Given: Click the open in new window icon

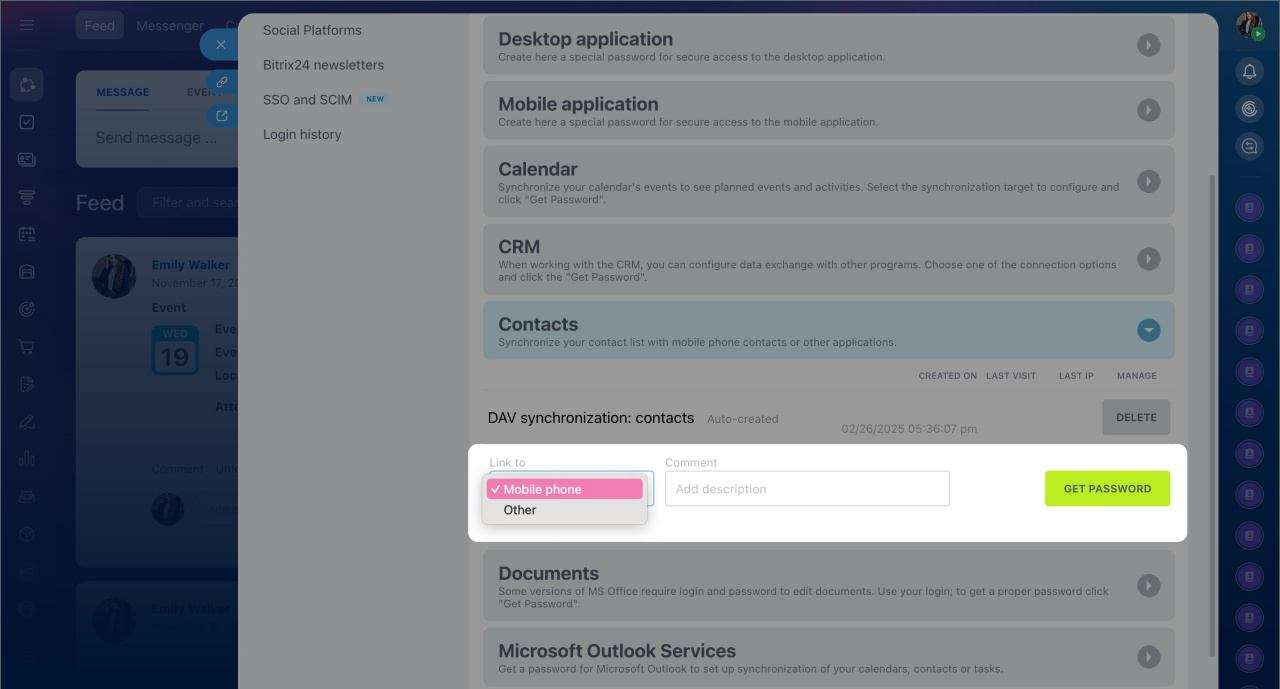Looking at the screenshot, I should (x=222, y=116).
